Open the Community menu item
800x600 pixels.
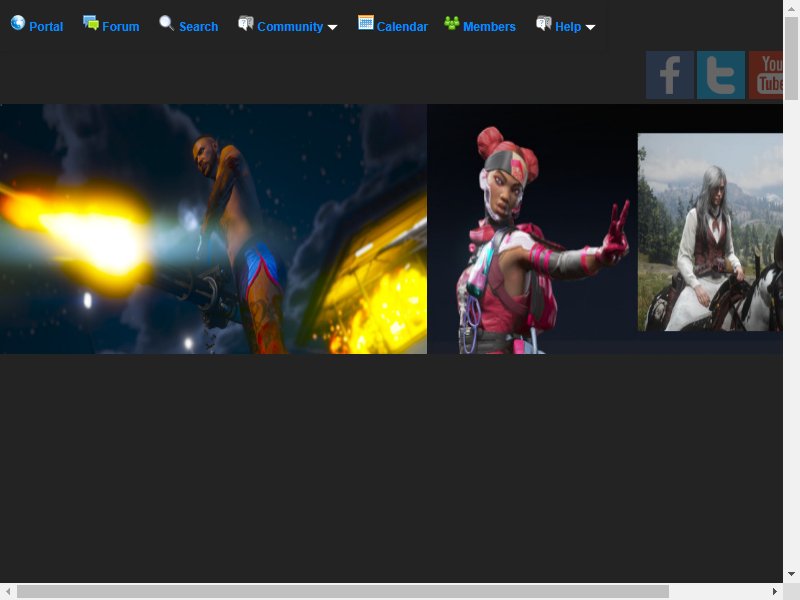[x=290, y=27]
